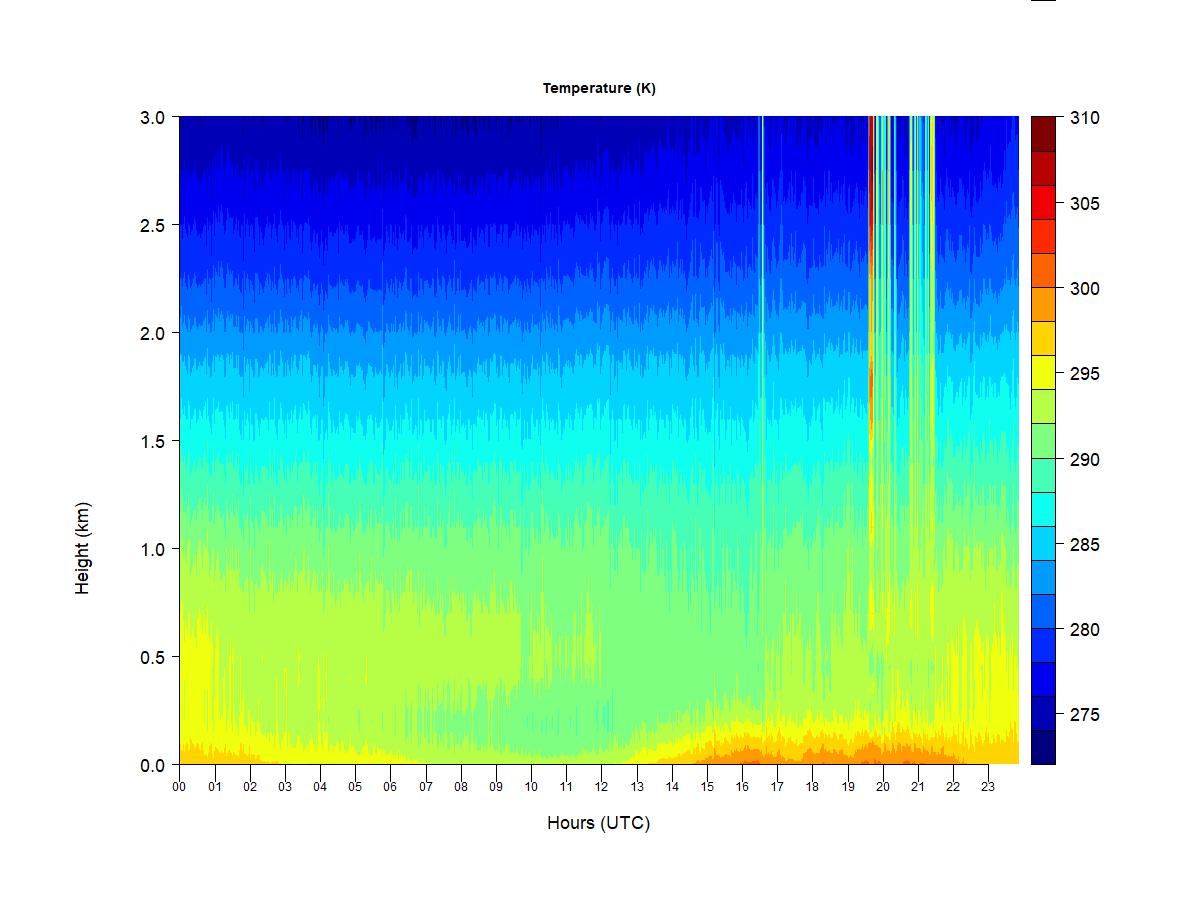The width and height of the screenshot is (1200, 900).
Task: Pick the bright red swatch beside 305
Action: pos(1043,202)
